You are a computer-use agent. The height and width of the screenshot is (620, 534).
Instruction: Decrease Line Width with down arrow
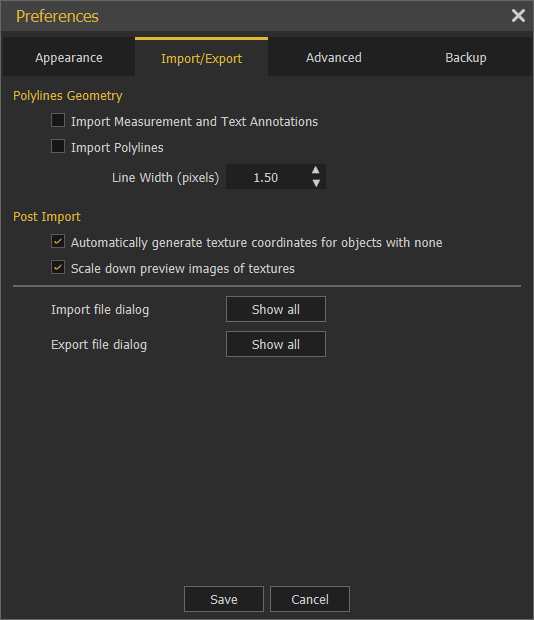[x=315, y=183]
